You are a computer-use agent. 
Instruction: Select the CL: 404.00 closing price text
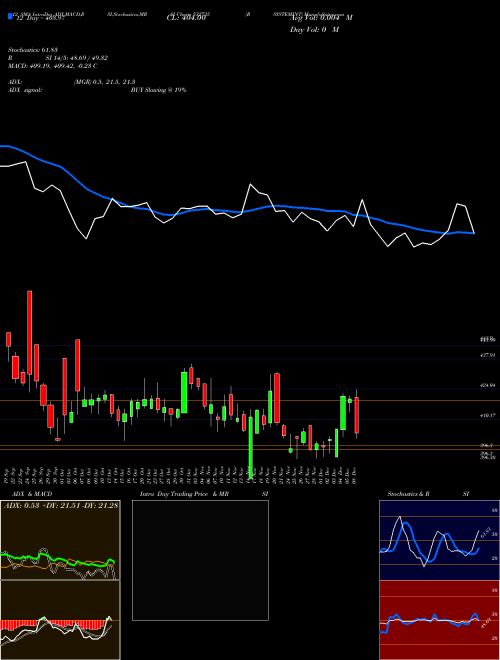tap(186, 18)
